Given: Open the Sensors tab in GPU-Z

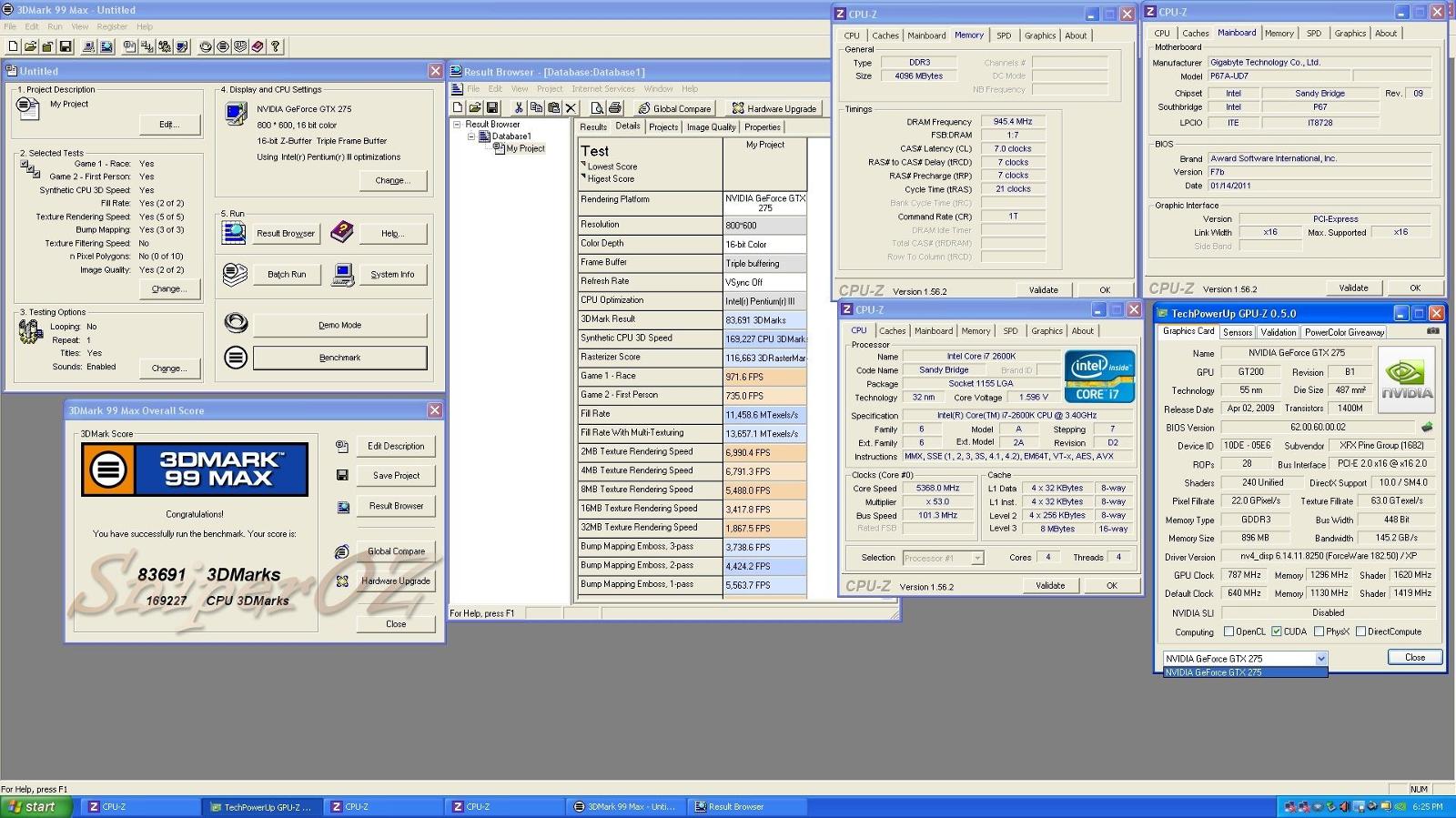Looking at the screenshot, I should point(1238,332).
